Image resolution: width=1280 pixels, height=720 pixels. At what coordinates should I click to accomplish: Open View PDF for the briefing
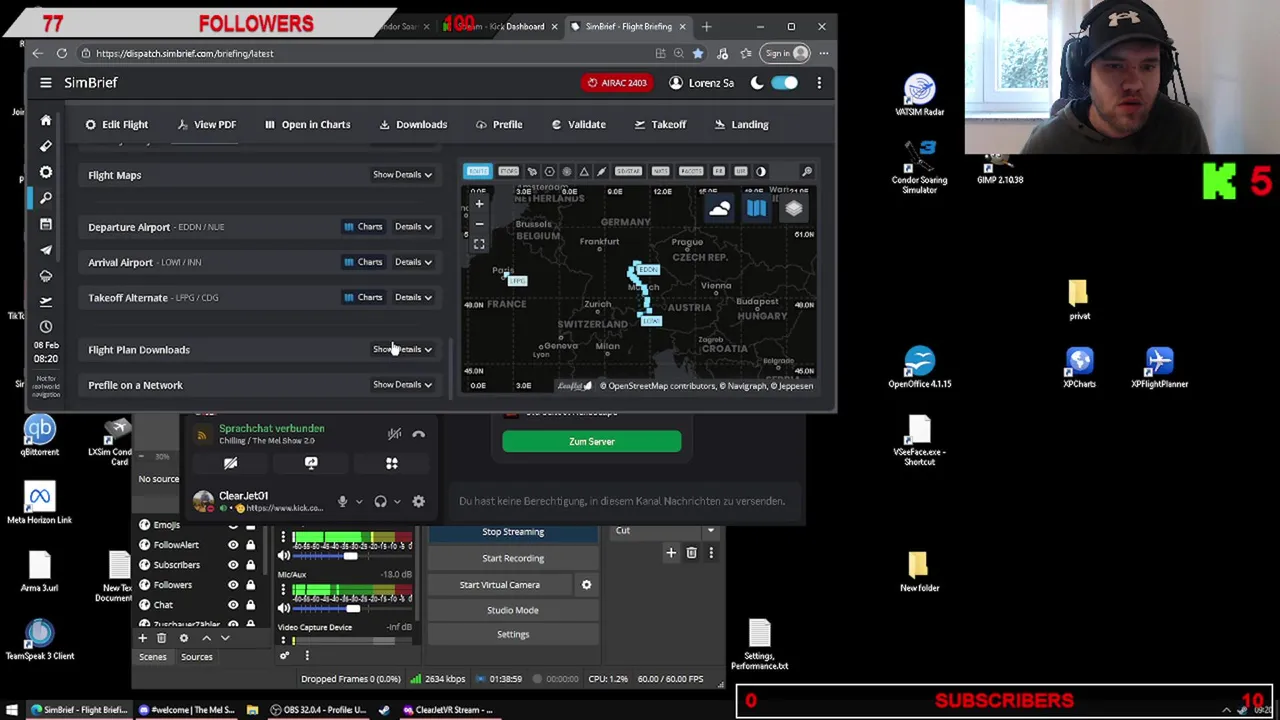[207, 125]
